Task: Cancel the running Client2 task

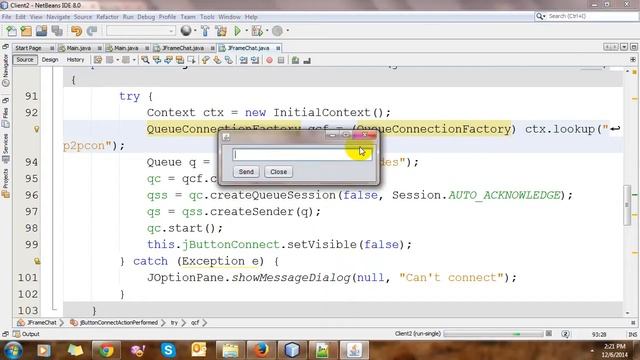Action: (549, 334)
